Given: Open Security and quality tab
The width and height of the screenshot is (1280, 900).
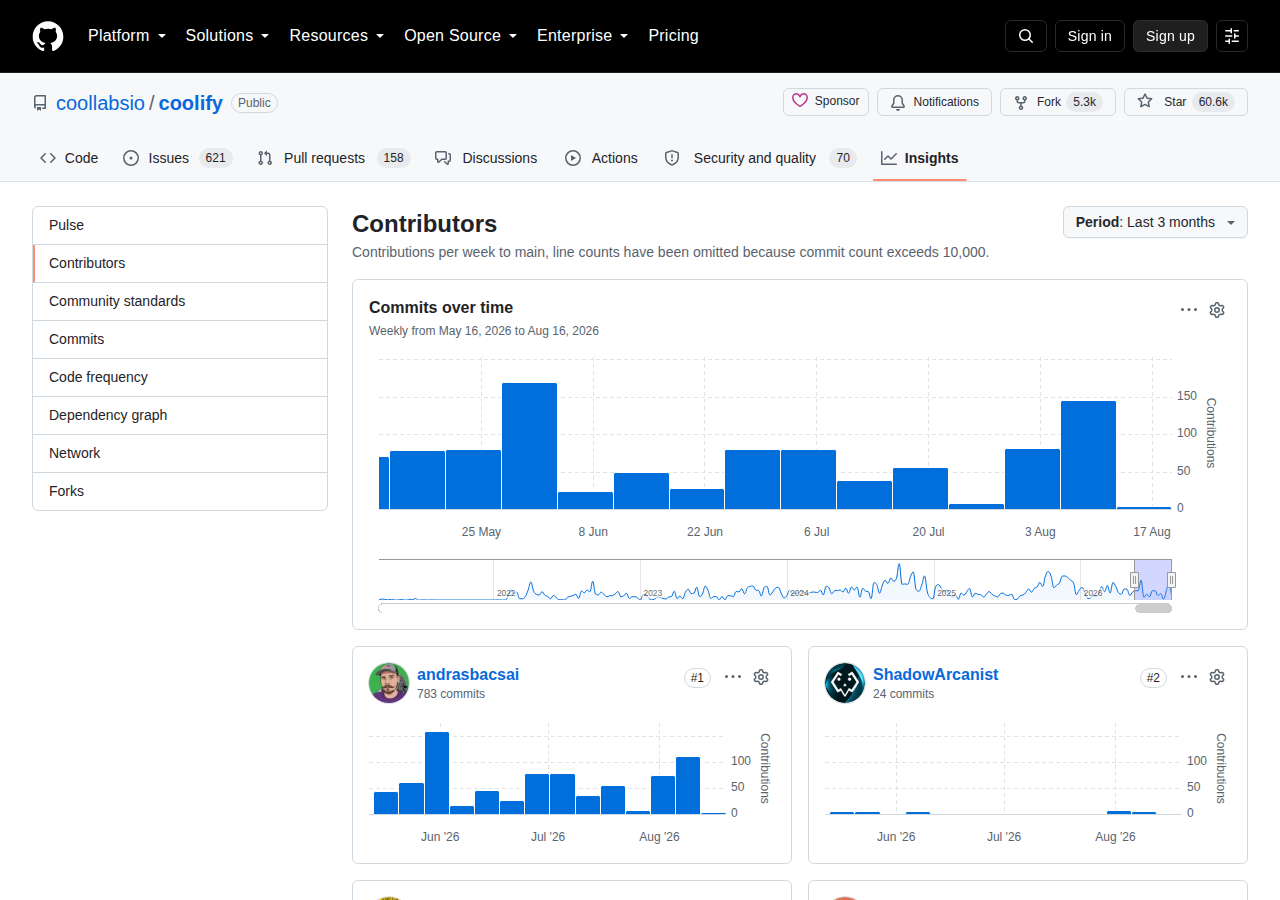Looking at the screenshot, I should pyautogui.click(x=760, y=158).
